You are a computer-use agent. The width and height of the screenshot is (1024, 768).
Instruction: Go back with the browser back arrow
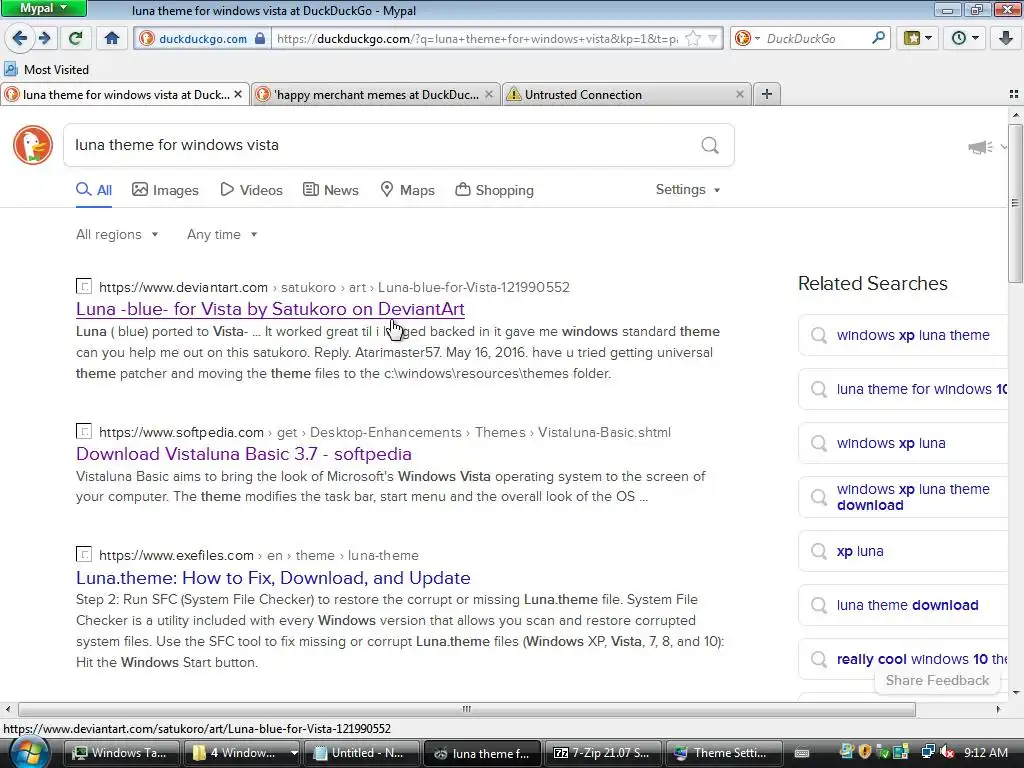[x=20, y=38]
